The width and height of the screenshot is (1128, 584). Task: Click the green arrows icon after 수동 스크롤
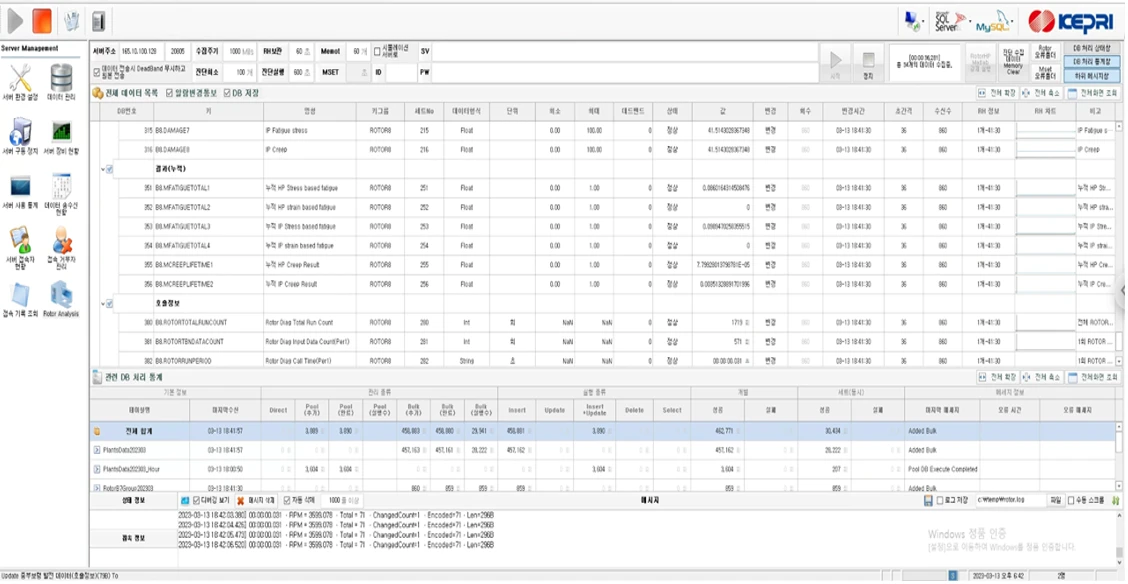pos(1116,500)
